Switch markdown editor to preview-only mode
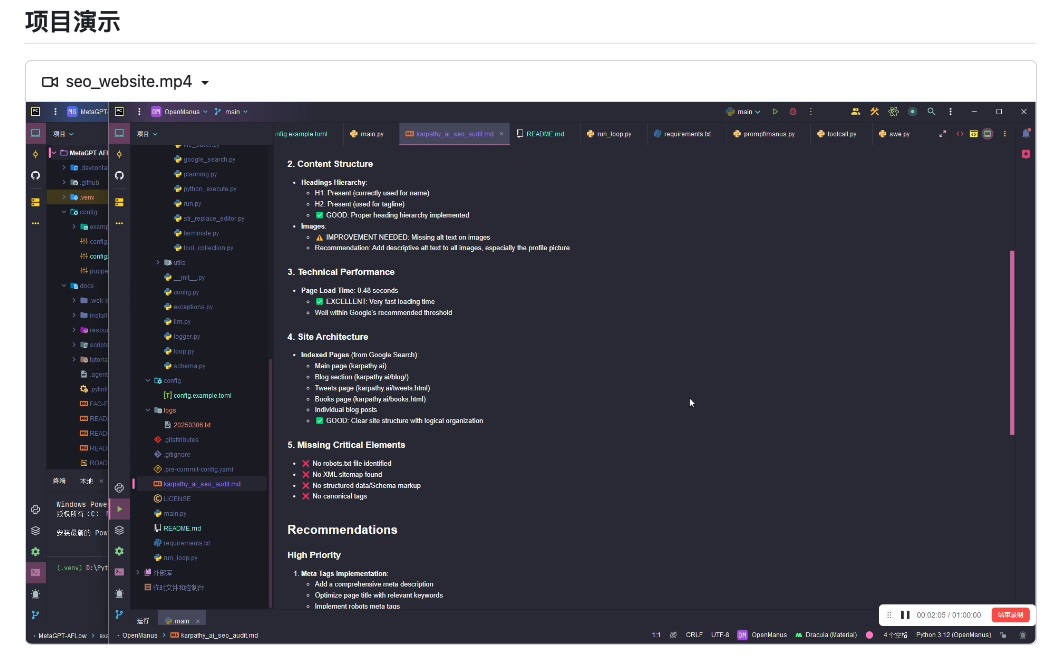 coord(987,133)
